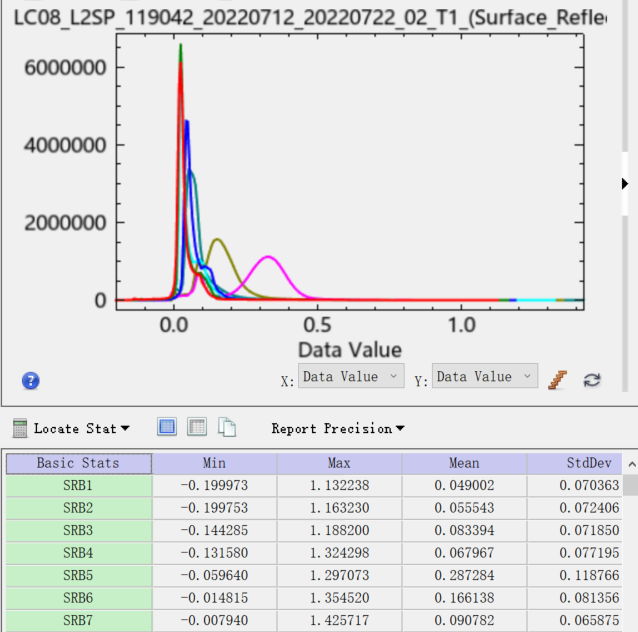
Task: Refresh the plot with the circular arrows icon
Action: pos(592,380)
